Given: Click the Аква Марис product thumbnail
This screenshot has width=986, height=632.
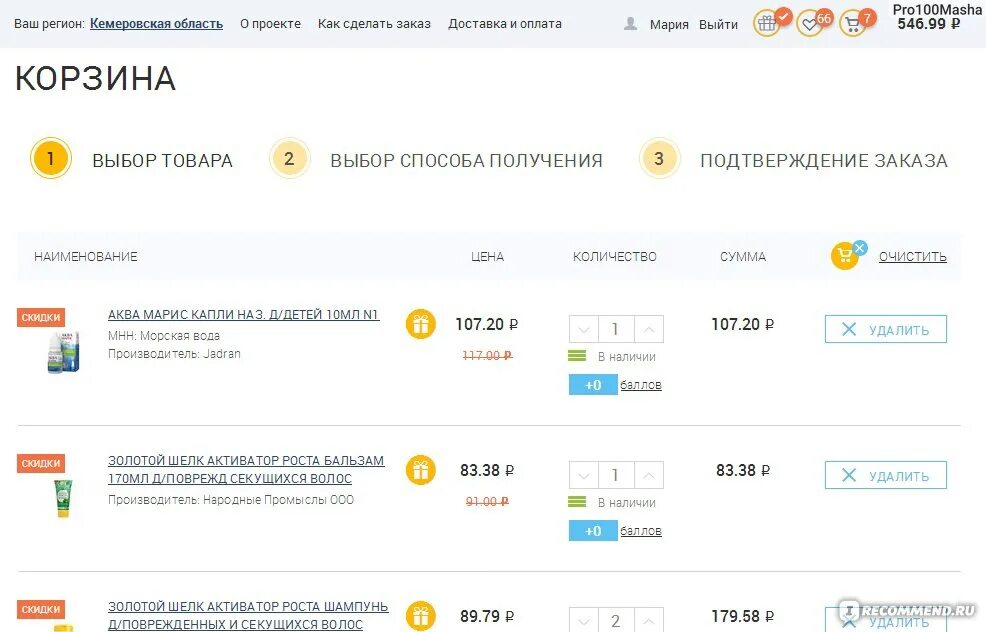Looking at the screenshot, I should click(64, 353).
